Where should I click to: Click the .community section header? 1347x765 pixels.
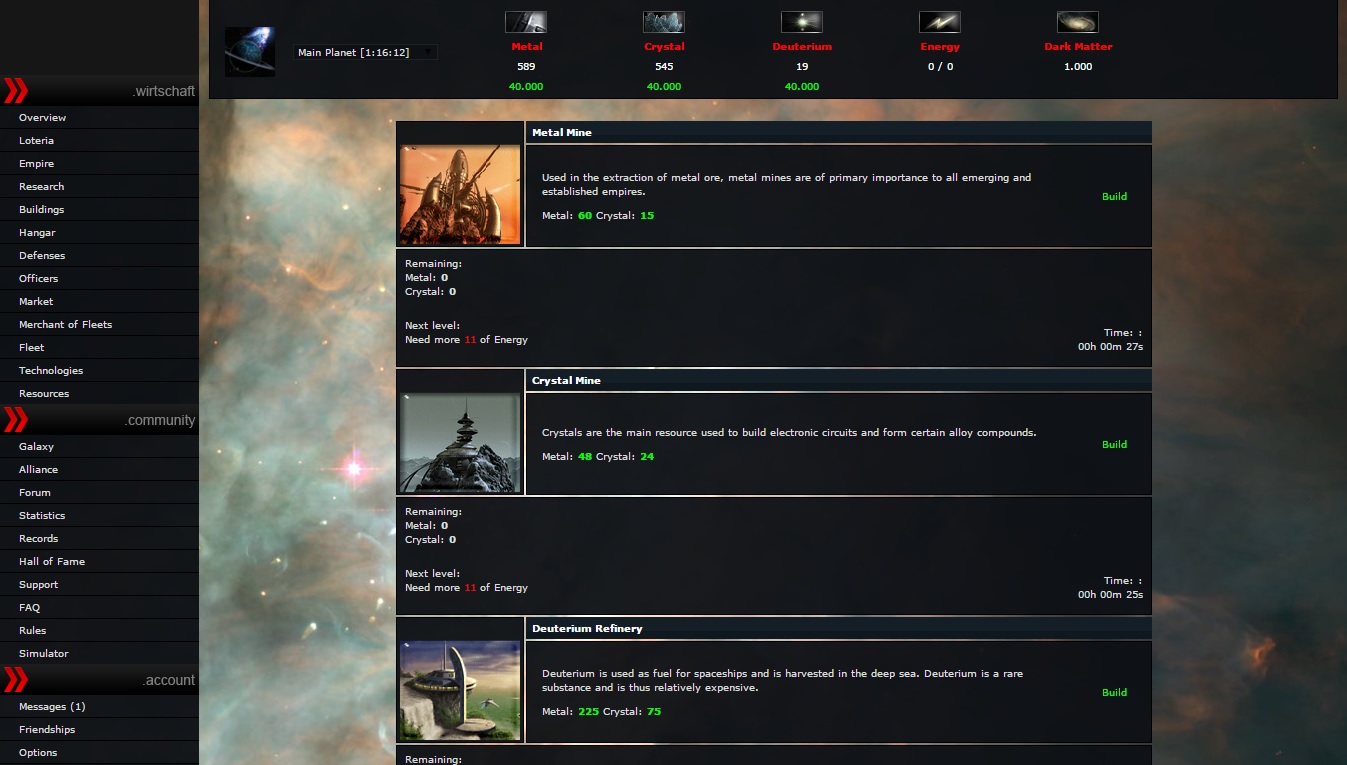99,420
